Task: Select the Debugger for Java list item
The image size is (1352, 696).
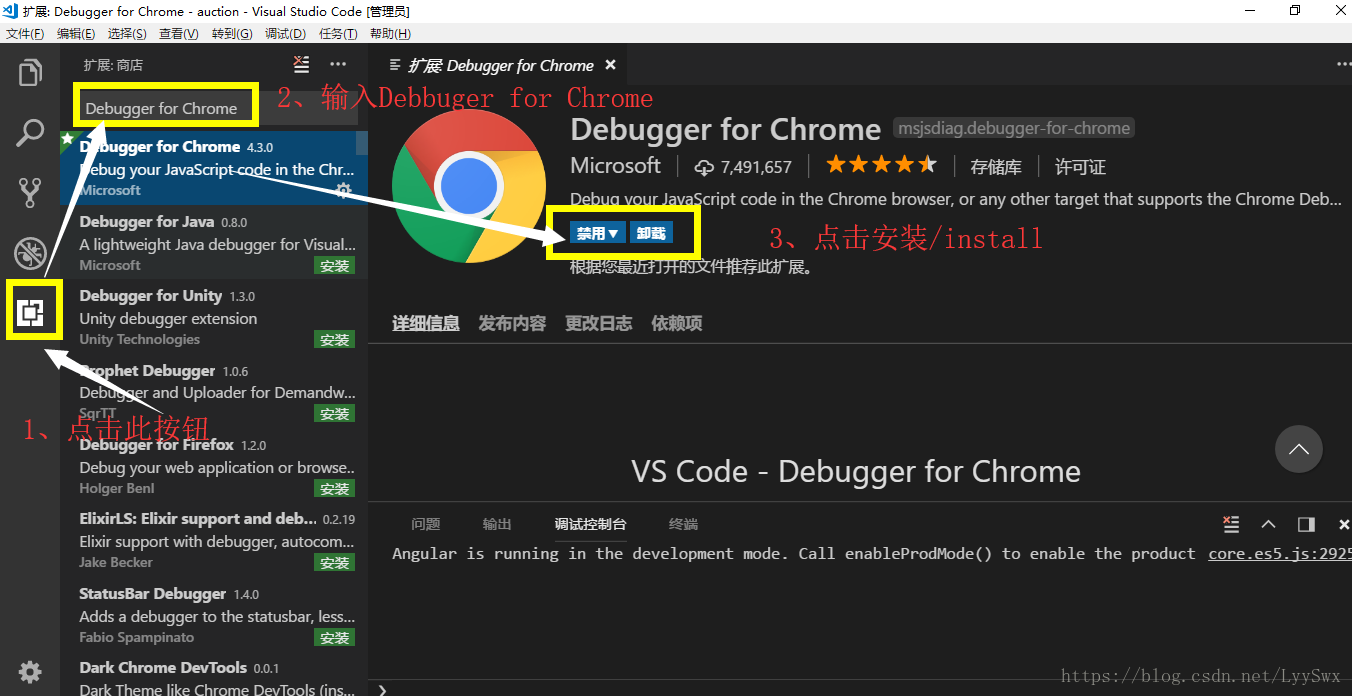Action: [x=214, y=242]
